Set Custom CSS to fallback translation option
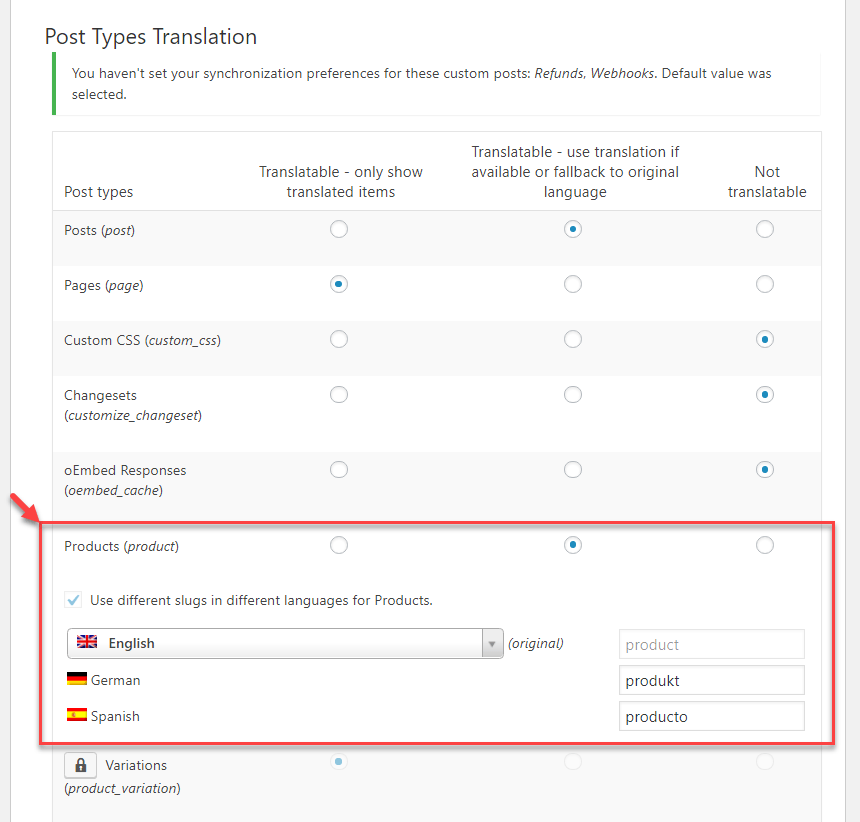This screenshot has height=822, width=860. [573, 340]
